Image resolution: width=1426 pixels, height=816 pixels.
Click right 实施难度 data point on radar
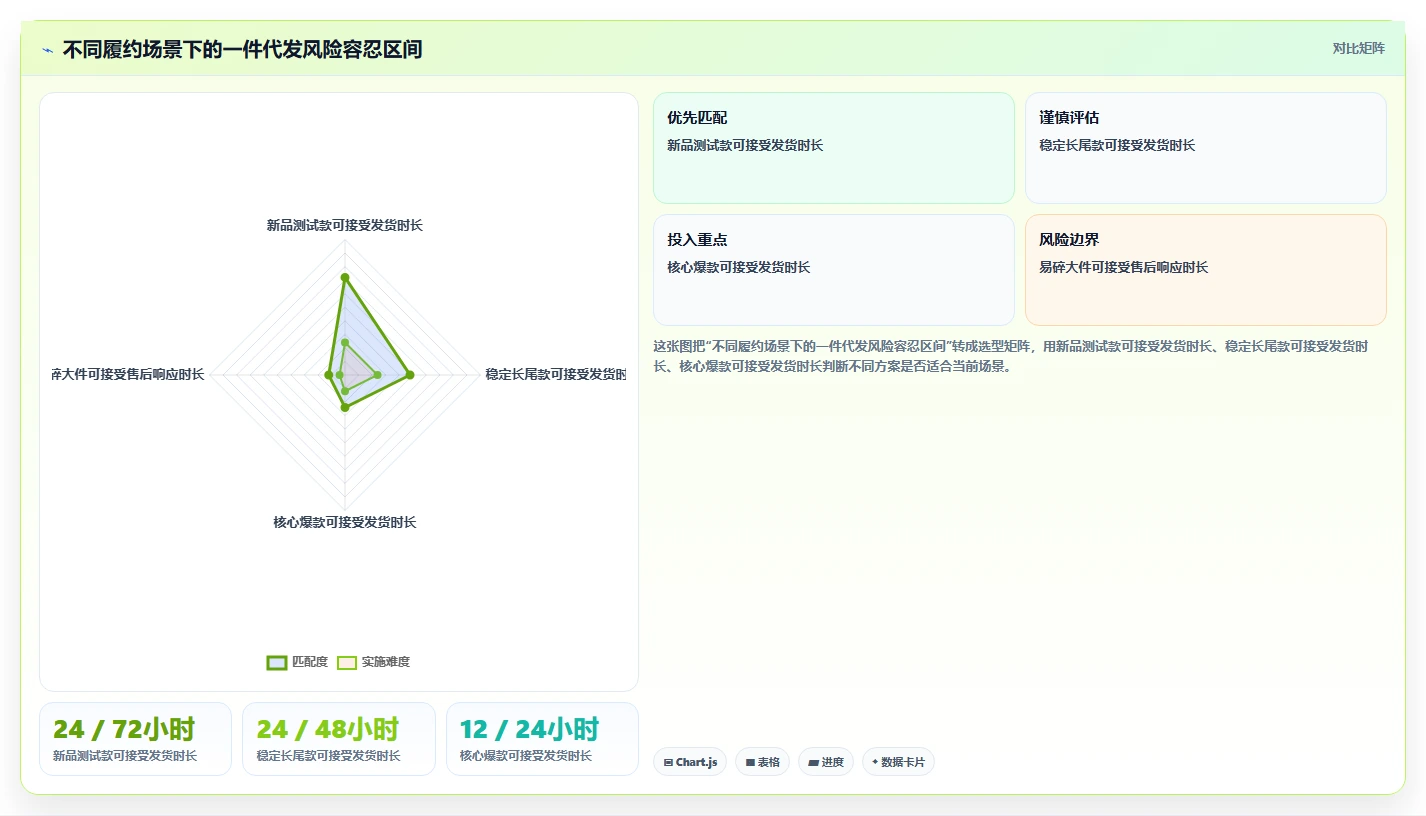pos(377,375)
